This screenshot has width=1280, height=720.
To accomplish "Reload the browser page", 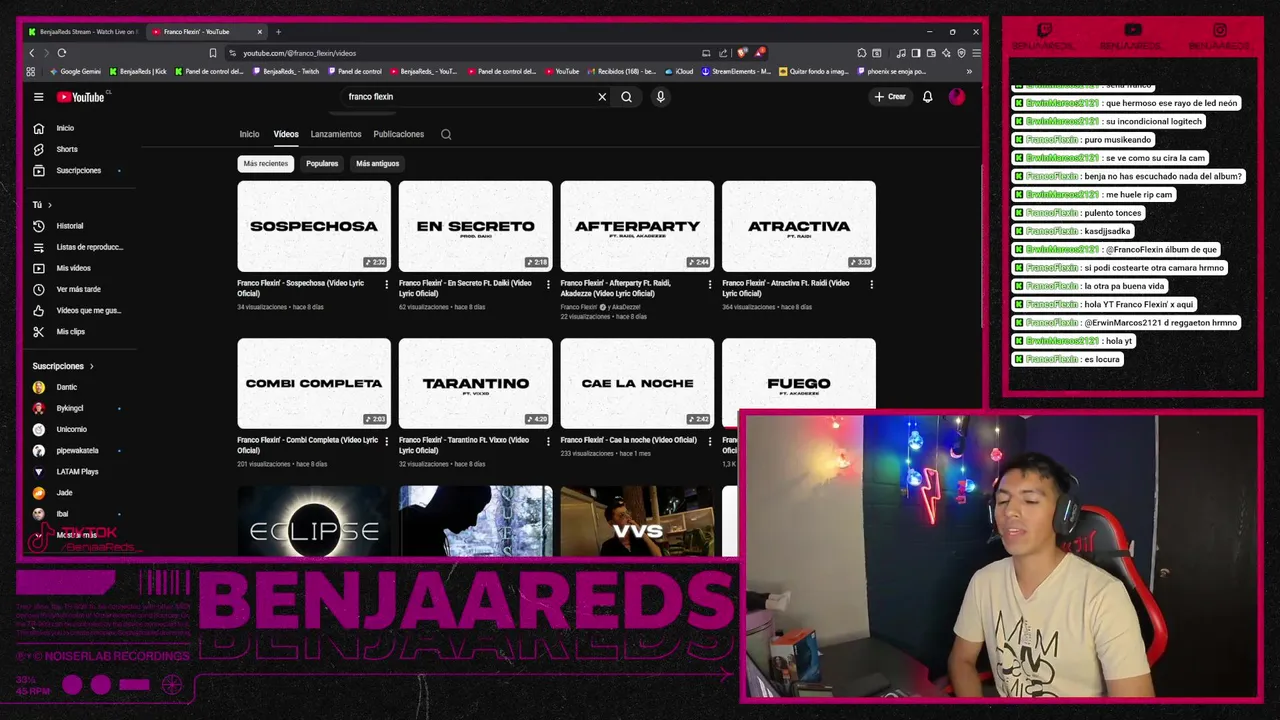I will [x=62, y=53].
